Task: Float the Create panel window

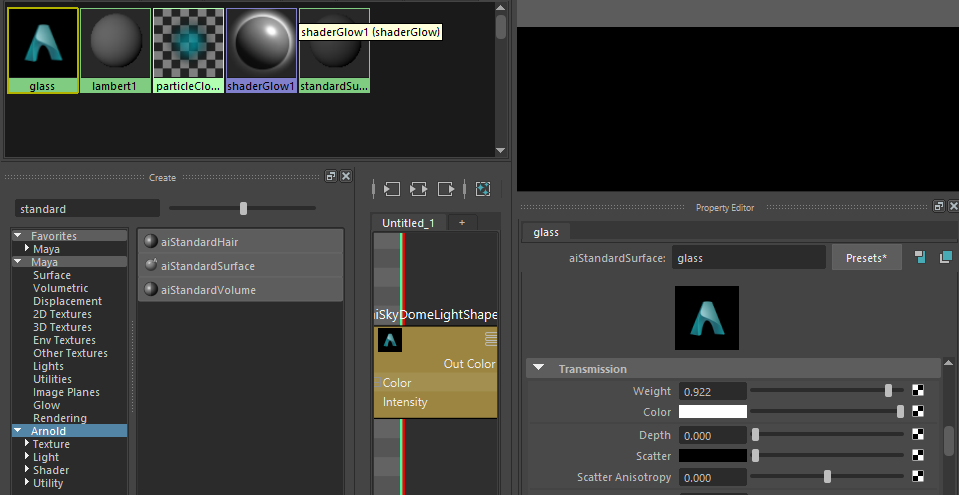Action: point(331,177)
